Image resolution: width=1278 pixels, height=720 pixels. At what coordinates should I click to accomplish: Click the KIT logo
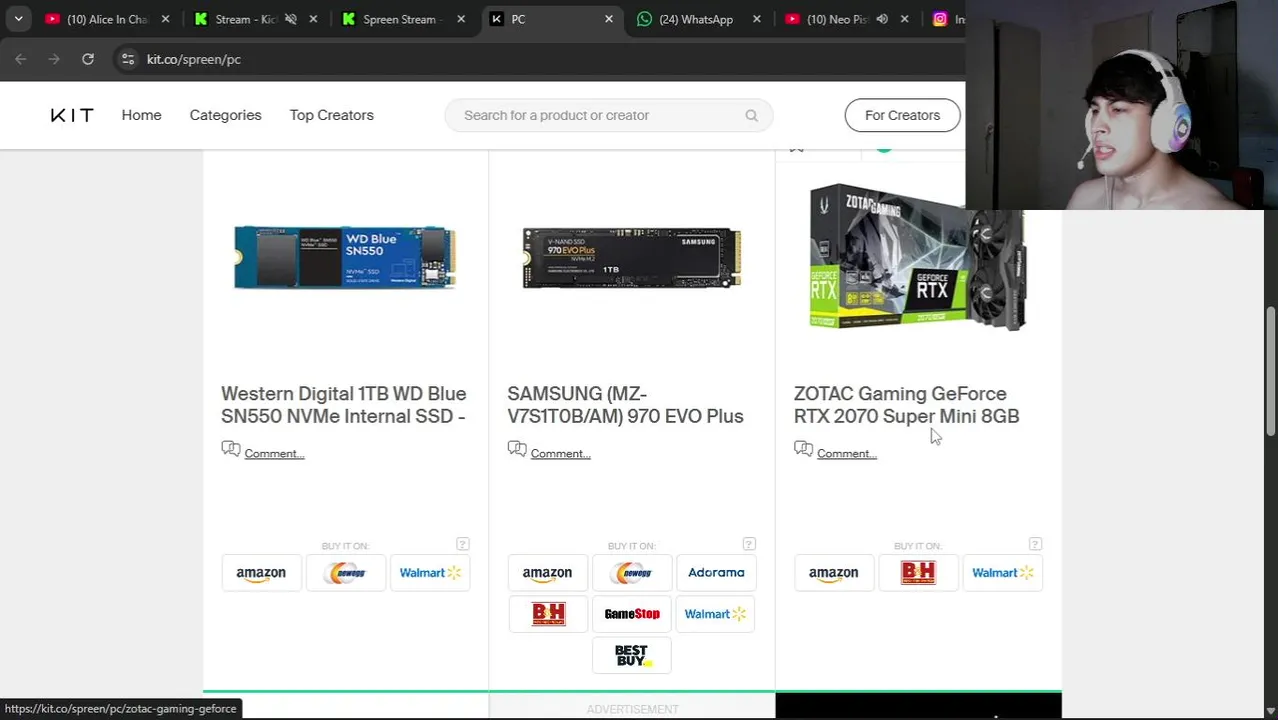(x=72, y=115)
